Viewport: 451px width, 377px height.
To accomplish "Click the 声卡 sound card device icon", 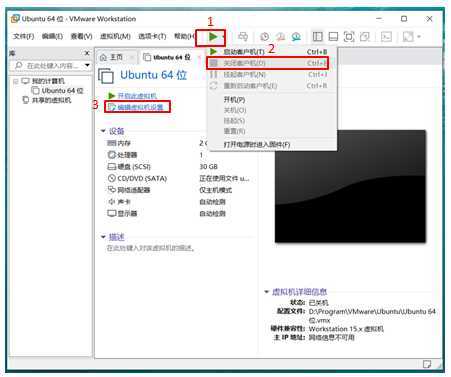I will coord(112,202).
